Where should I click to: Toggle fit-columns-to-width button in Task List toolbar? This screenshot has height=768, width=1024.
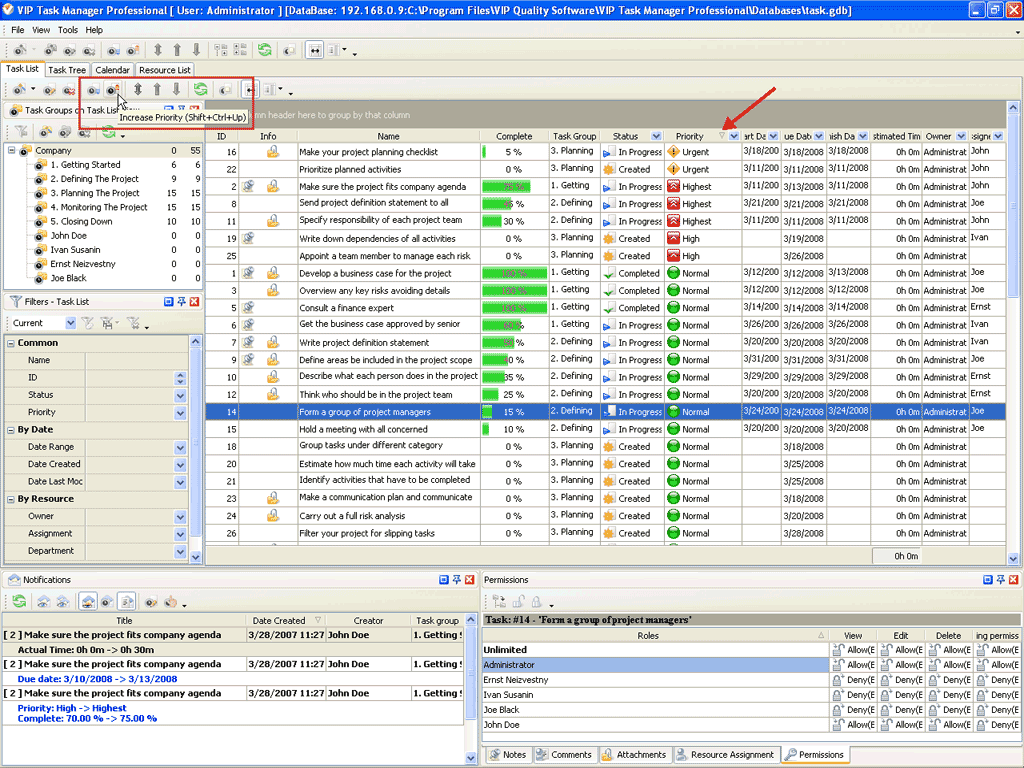click(250, 89)
